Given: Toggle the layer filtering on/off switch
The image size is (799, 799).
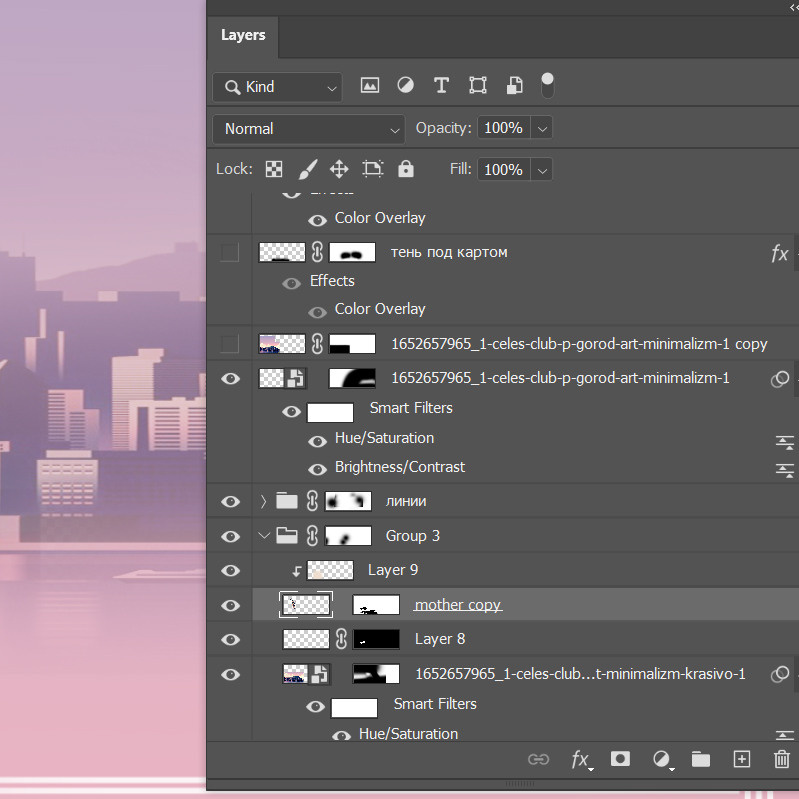Looking at the screenshot, I should coord(547,85).
